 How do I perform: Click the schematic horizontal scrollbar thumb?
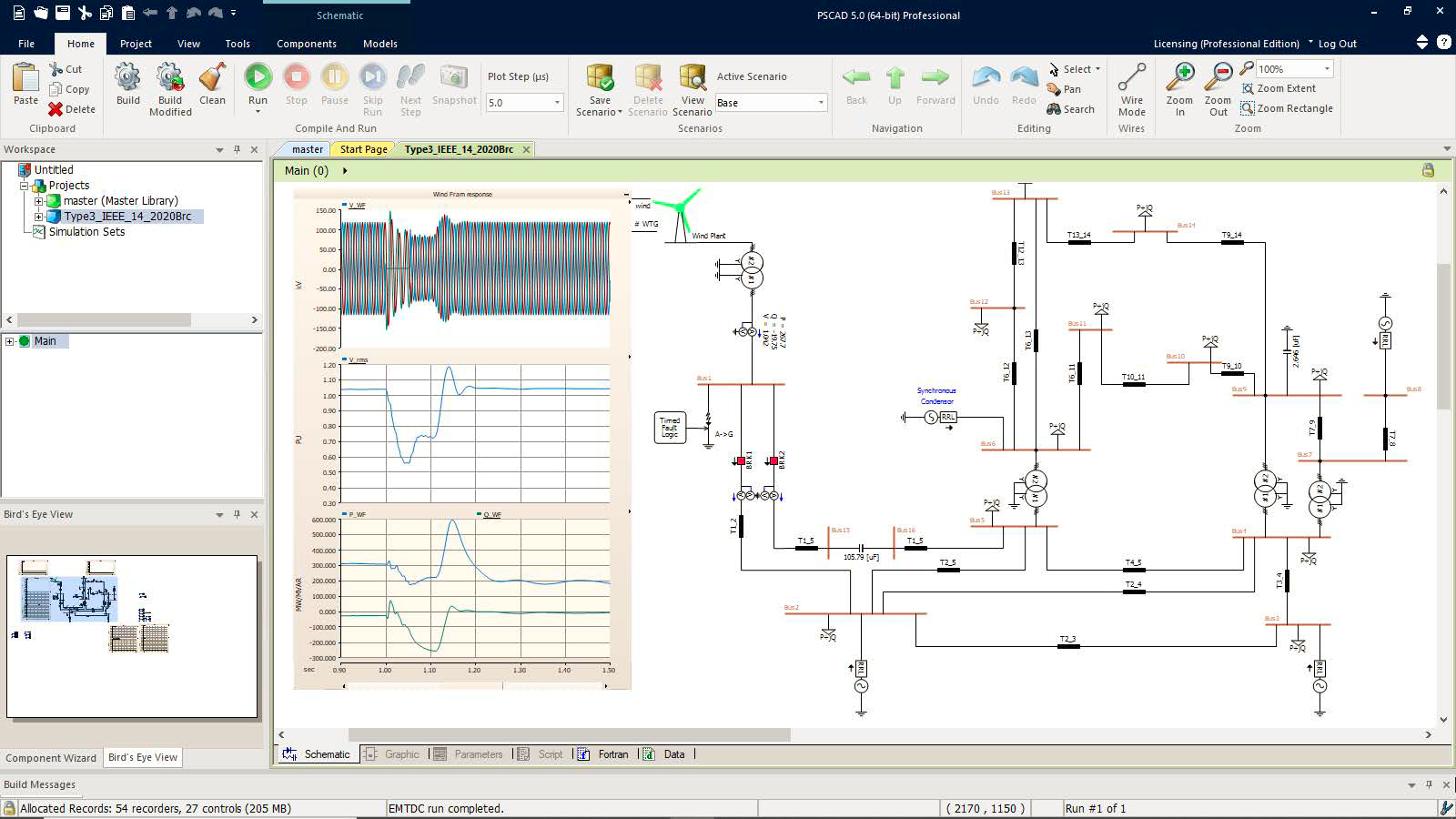pyautogui.click(x=569, y=734)
